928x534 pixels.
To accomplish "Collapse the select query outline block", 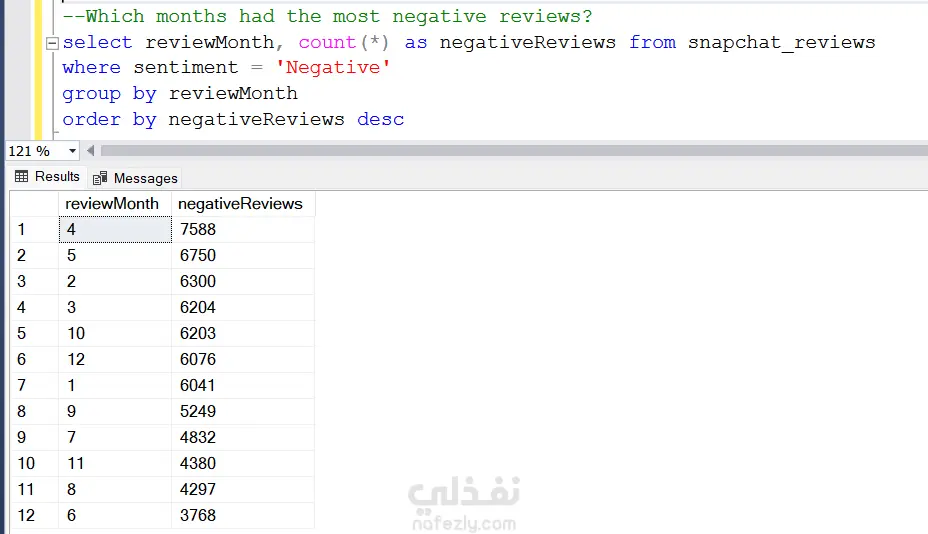I will (52, 43).
